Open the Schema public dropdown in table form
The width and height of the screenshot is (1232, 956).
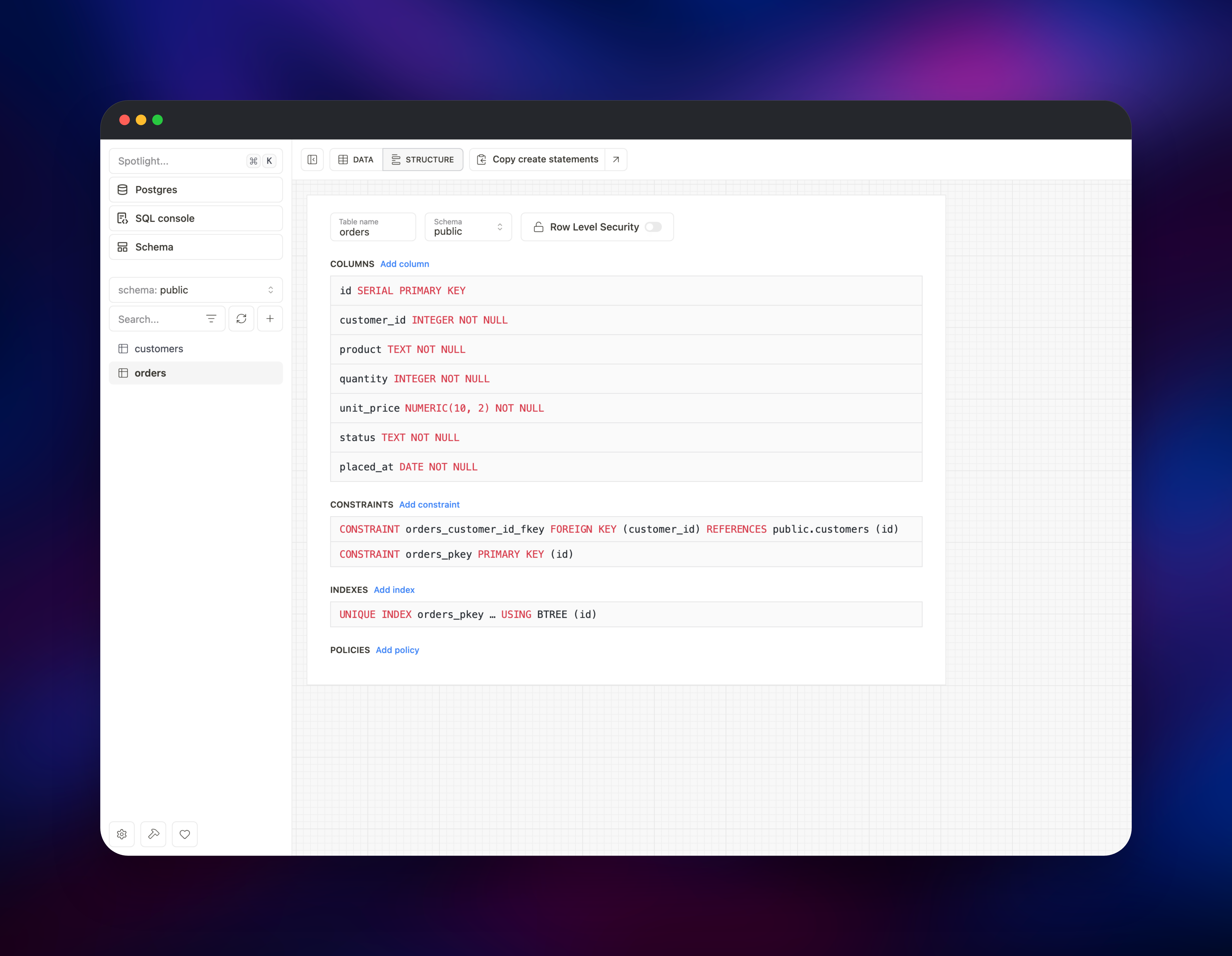(468, 227)
